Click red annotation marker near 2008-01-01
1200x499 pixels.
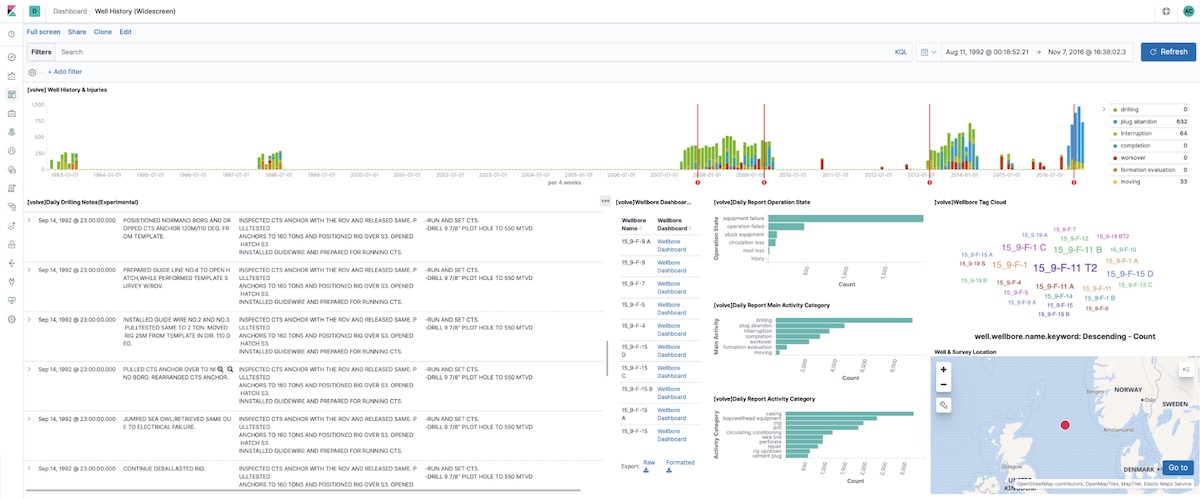(697, 182)
